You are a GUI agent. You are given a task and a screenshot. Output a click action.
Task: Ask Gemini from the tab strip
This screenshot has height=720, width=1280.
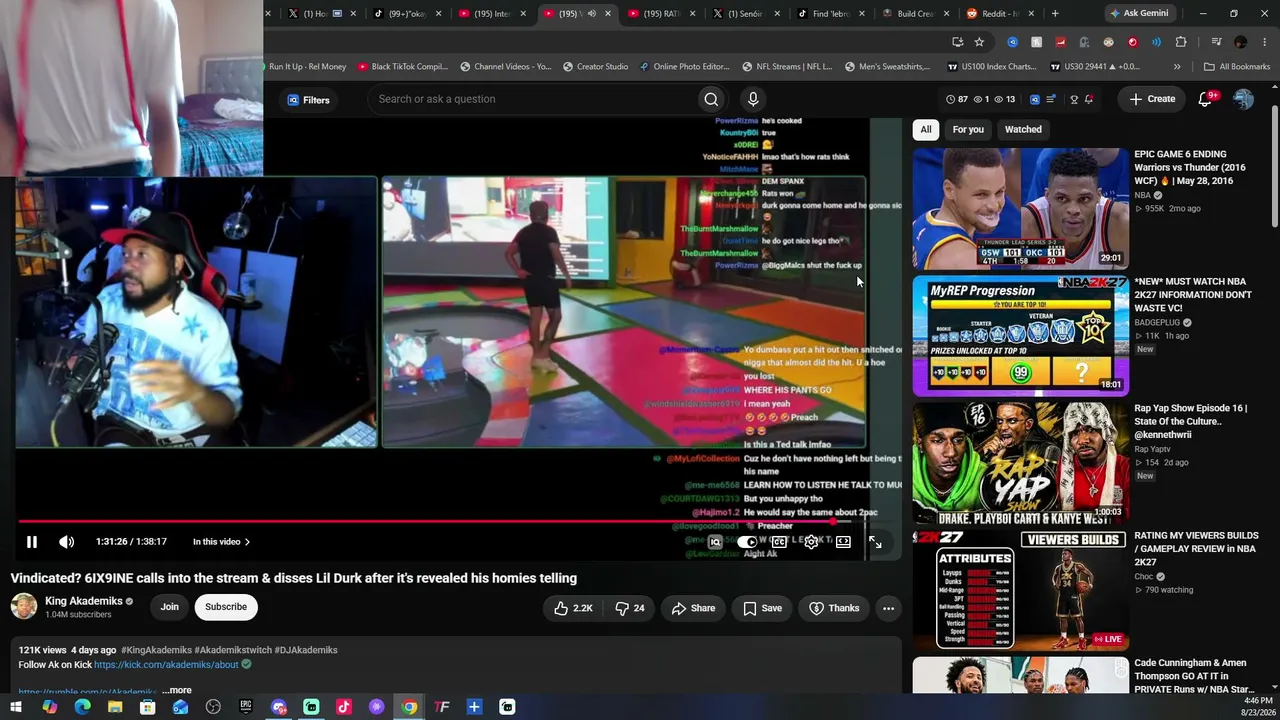(x=1140, y=13)
